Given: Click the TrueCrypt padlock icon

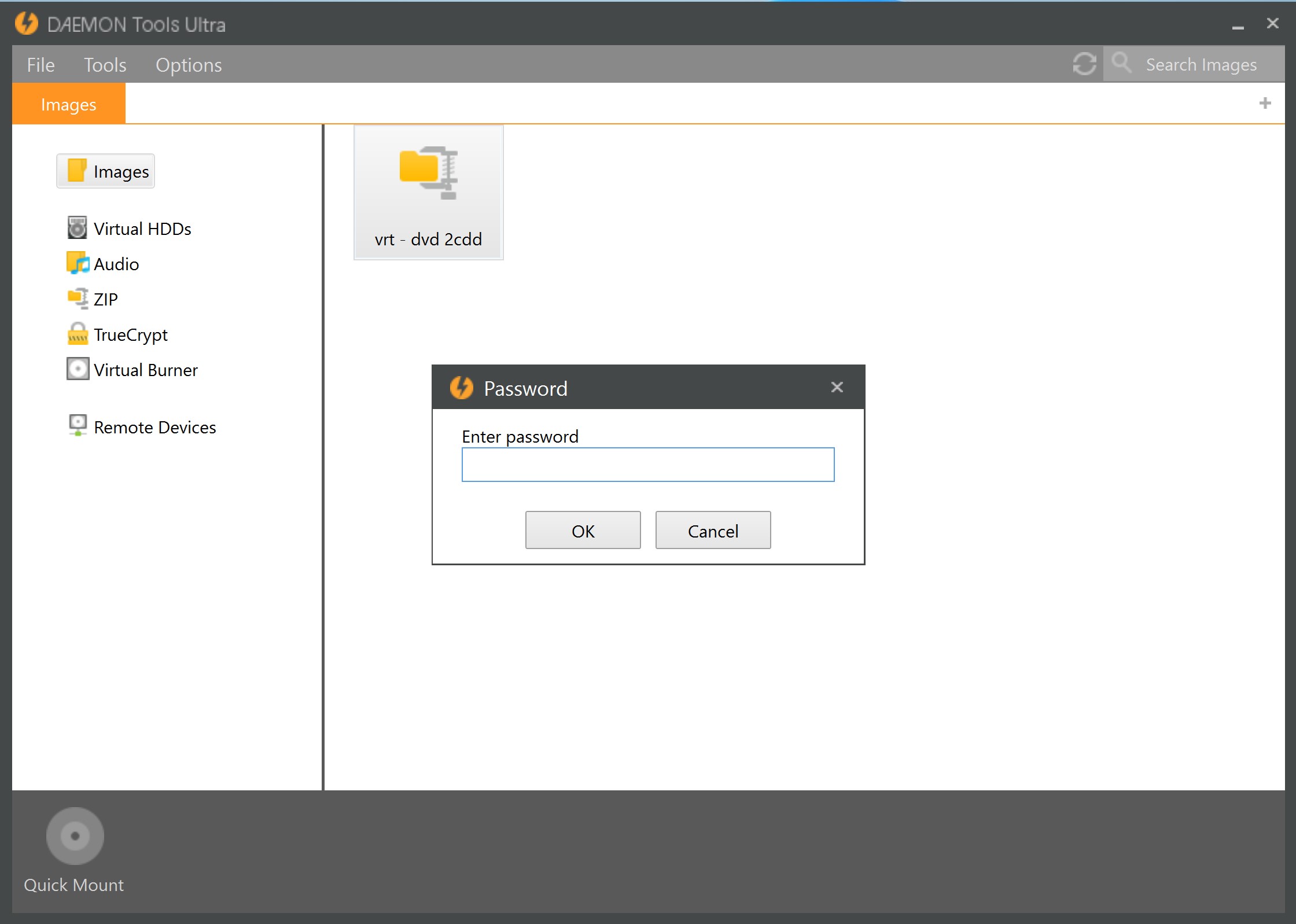Looking at the screenshot, I should 78,333.
